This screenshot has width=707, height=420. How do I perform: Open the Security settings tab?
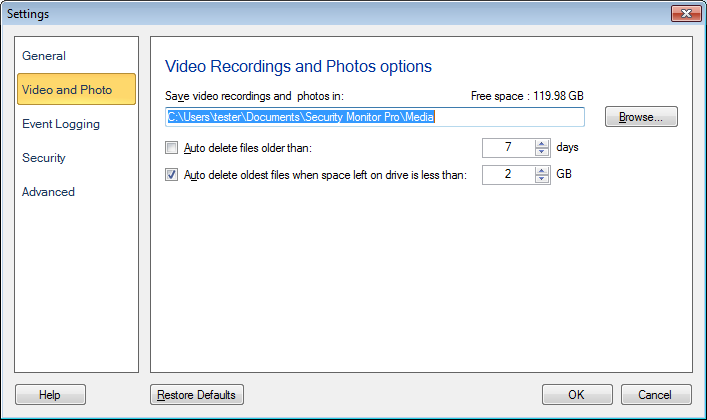[x=44, y=158]
